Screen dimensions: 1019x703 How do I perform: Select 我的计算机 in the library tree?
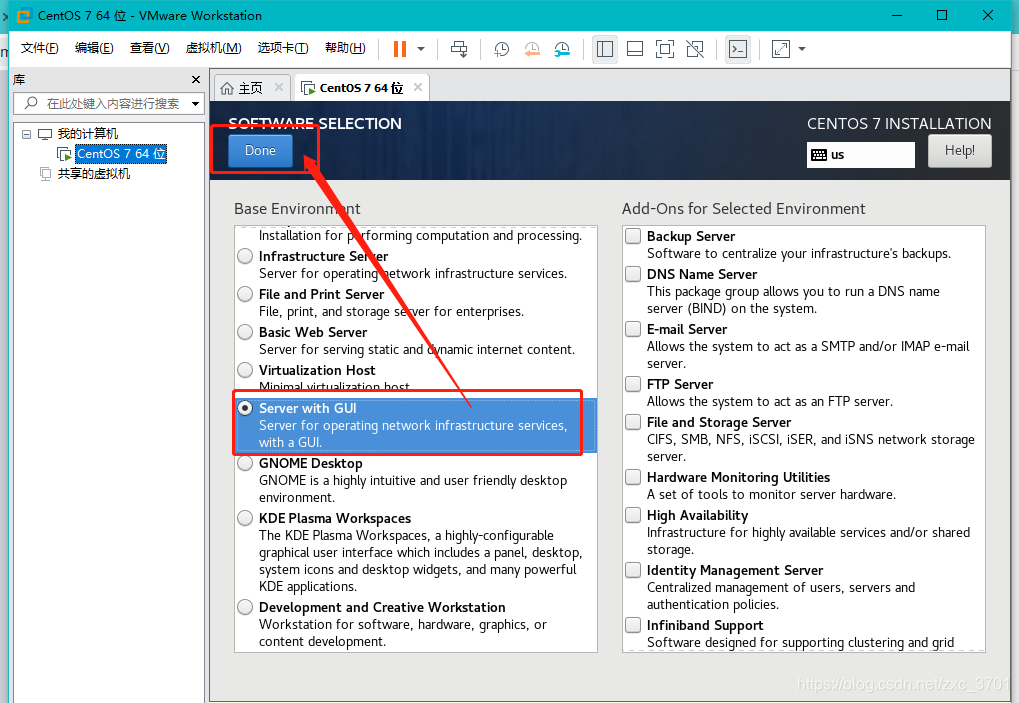[88, 134]
